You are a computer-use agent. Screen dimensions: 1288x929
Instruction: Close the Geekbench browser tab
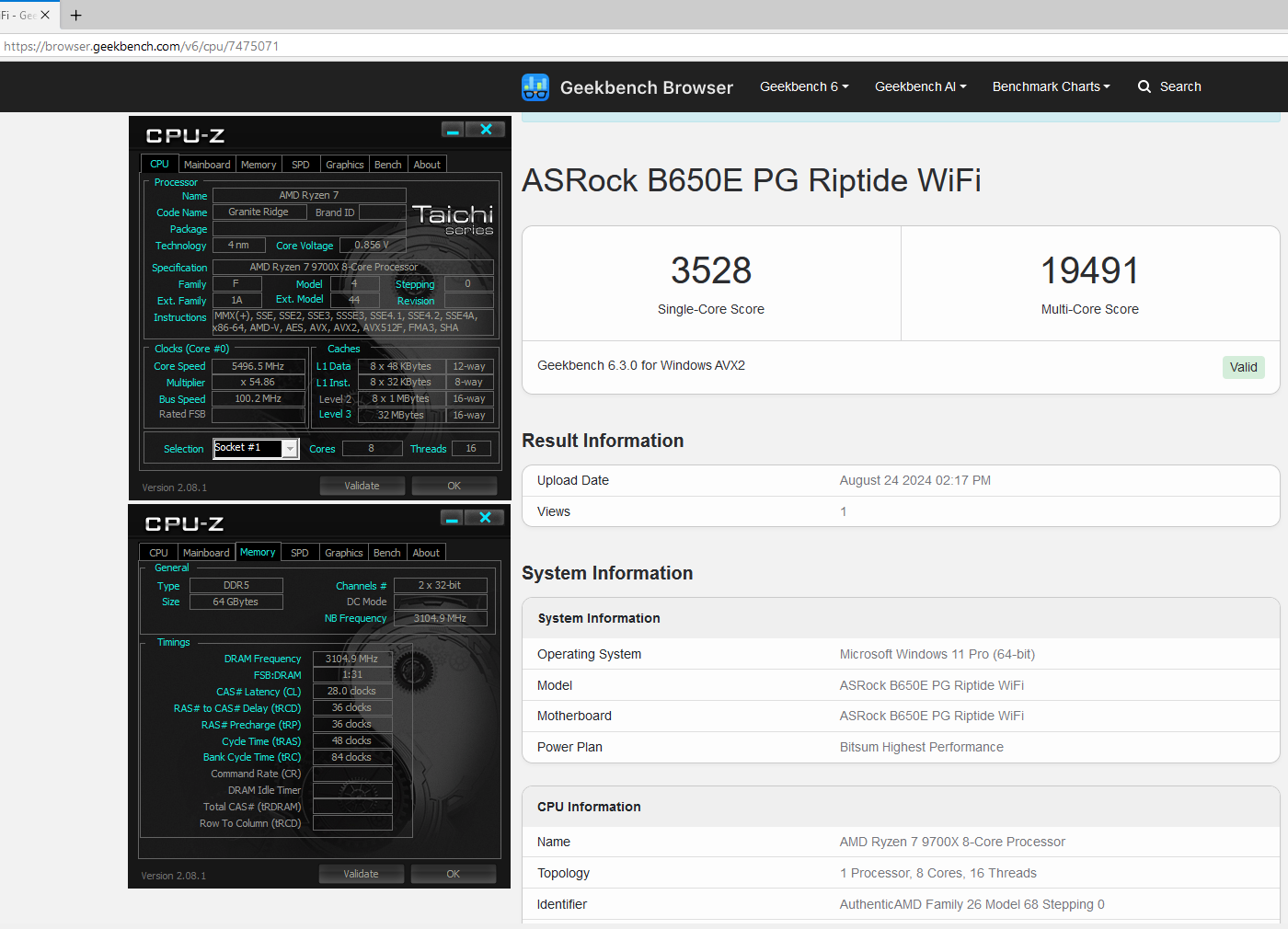pyautogui.click(x=45, y=15)
